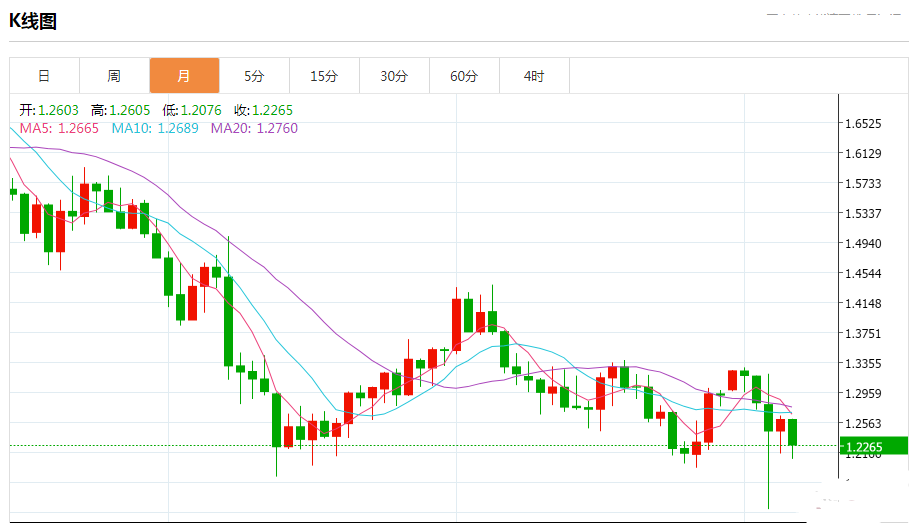
Task: Select the 周 (weekly) tab
Action: coord(114,76)
